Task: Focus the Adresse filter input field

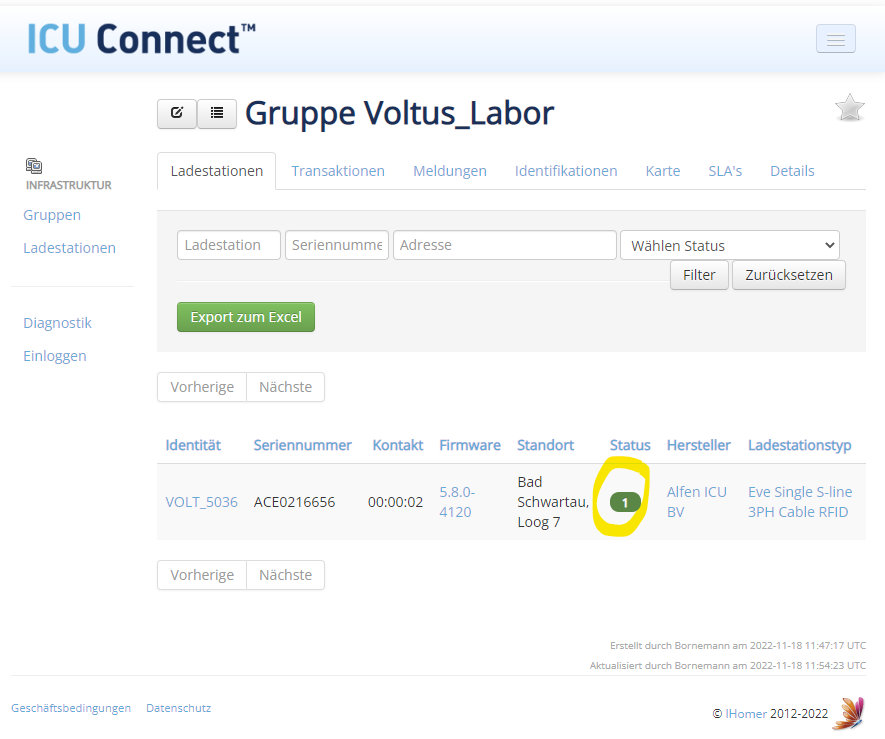Action: [x=505, y=245]
